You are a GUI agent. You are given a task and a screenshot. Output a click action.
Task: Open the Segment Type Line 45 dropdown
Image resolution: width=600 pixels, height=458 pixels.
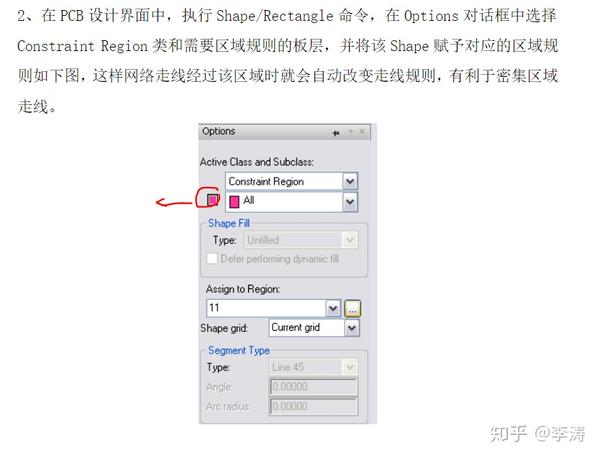tap(350, 367)
